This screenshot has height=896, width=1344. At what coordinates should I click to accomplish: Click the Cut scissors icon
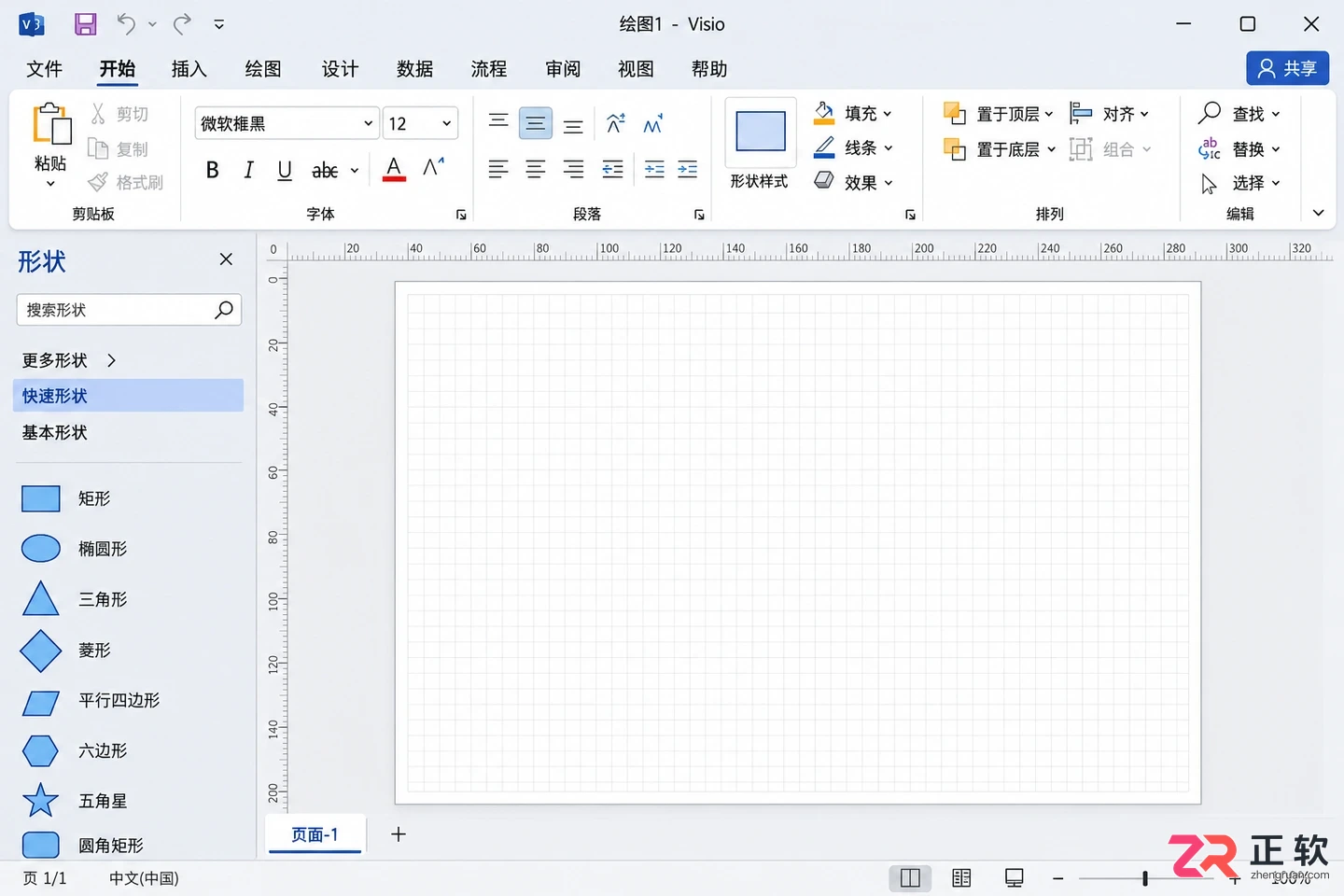[98, 114]
